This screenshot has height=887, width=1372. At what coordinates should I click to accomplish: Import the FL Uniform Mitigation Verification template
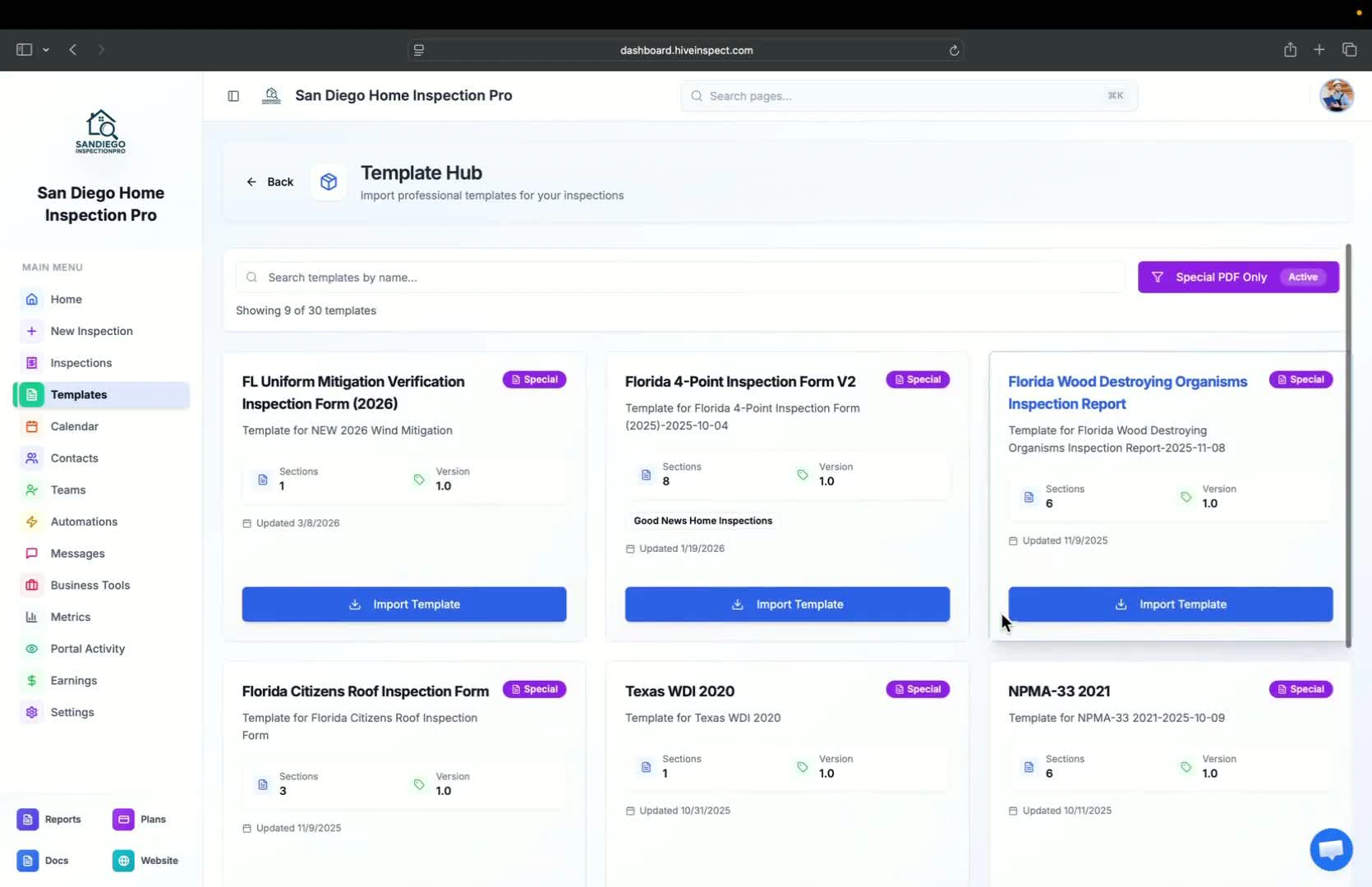pos(404,604)
